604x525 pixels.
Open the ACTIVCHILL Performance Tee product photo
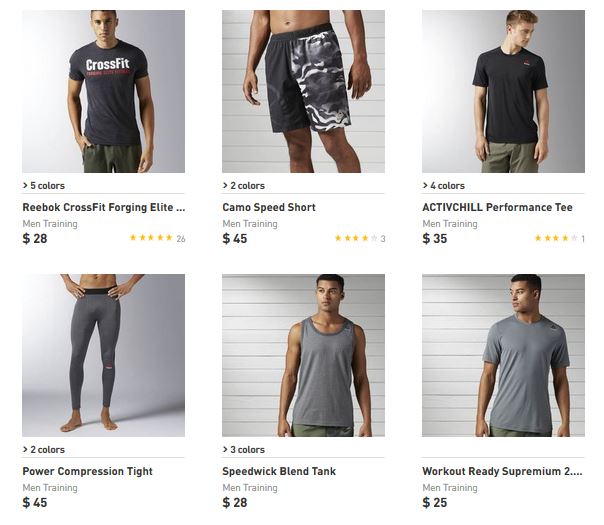503,91
